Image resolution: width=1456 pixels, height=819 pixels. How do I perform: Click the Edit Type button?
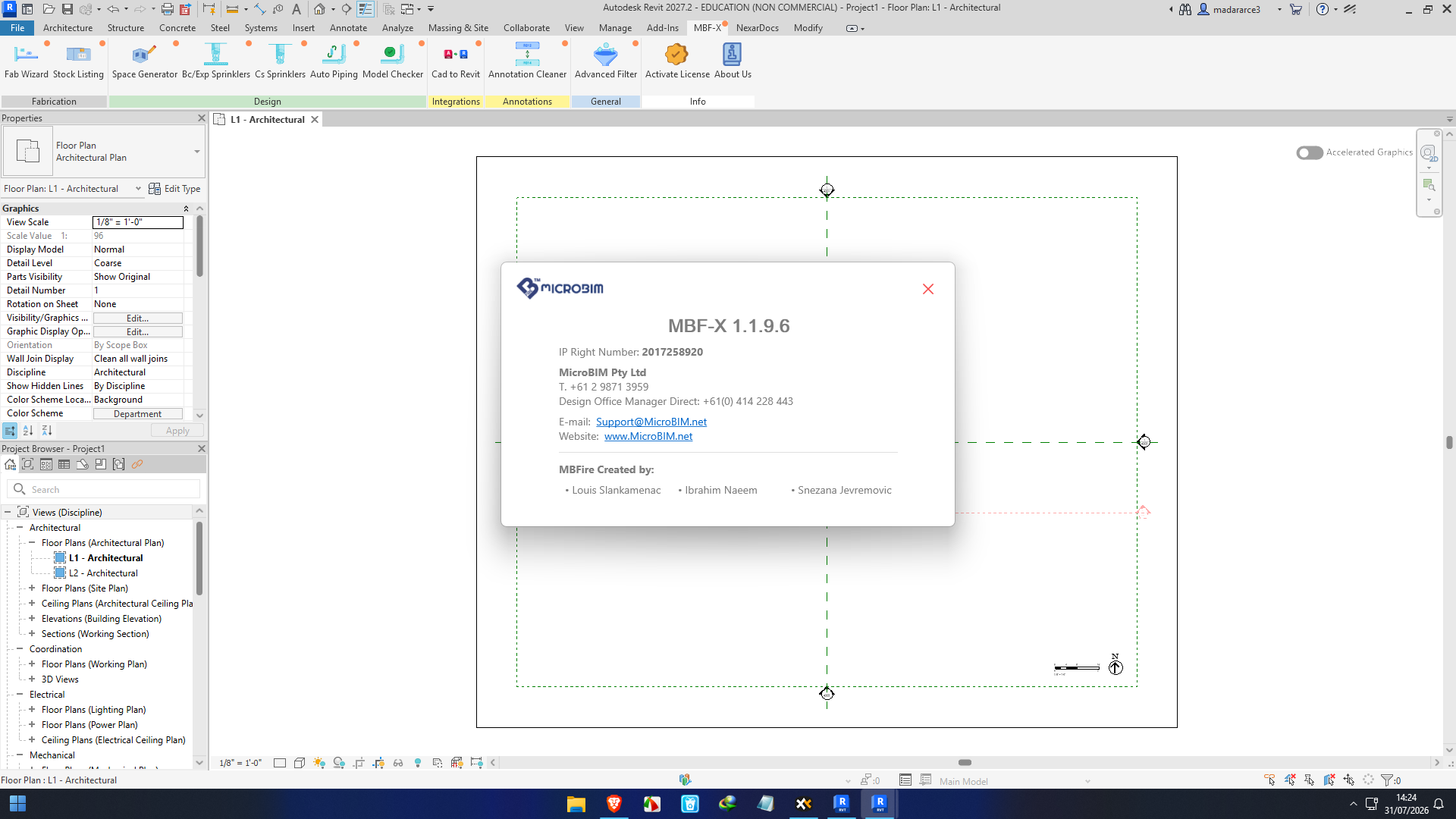pyautogui.click(x=174, y=189)
